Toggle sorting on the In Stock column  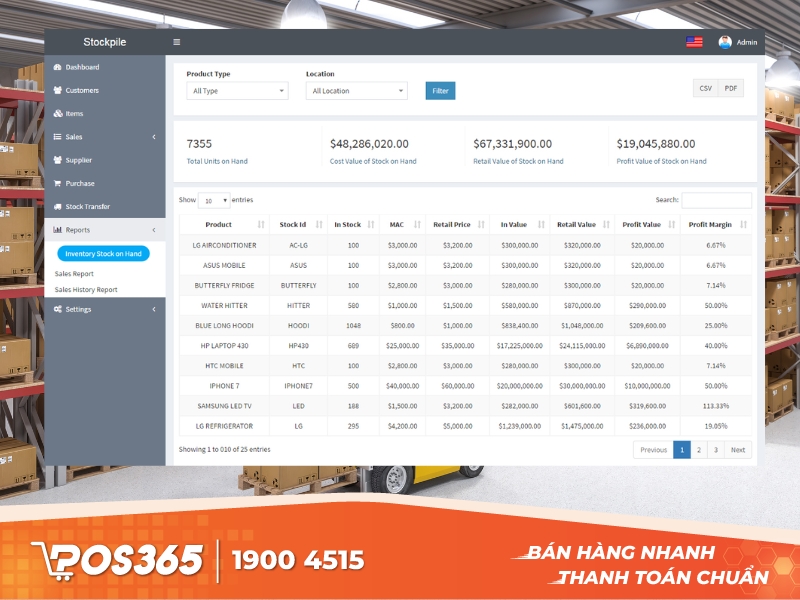(x=349, y=224)
